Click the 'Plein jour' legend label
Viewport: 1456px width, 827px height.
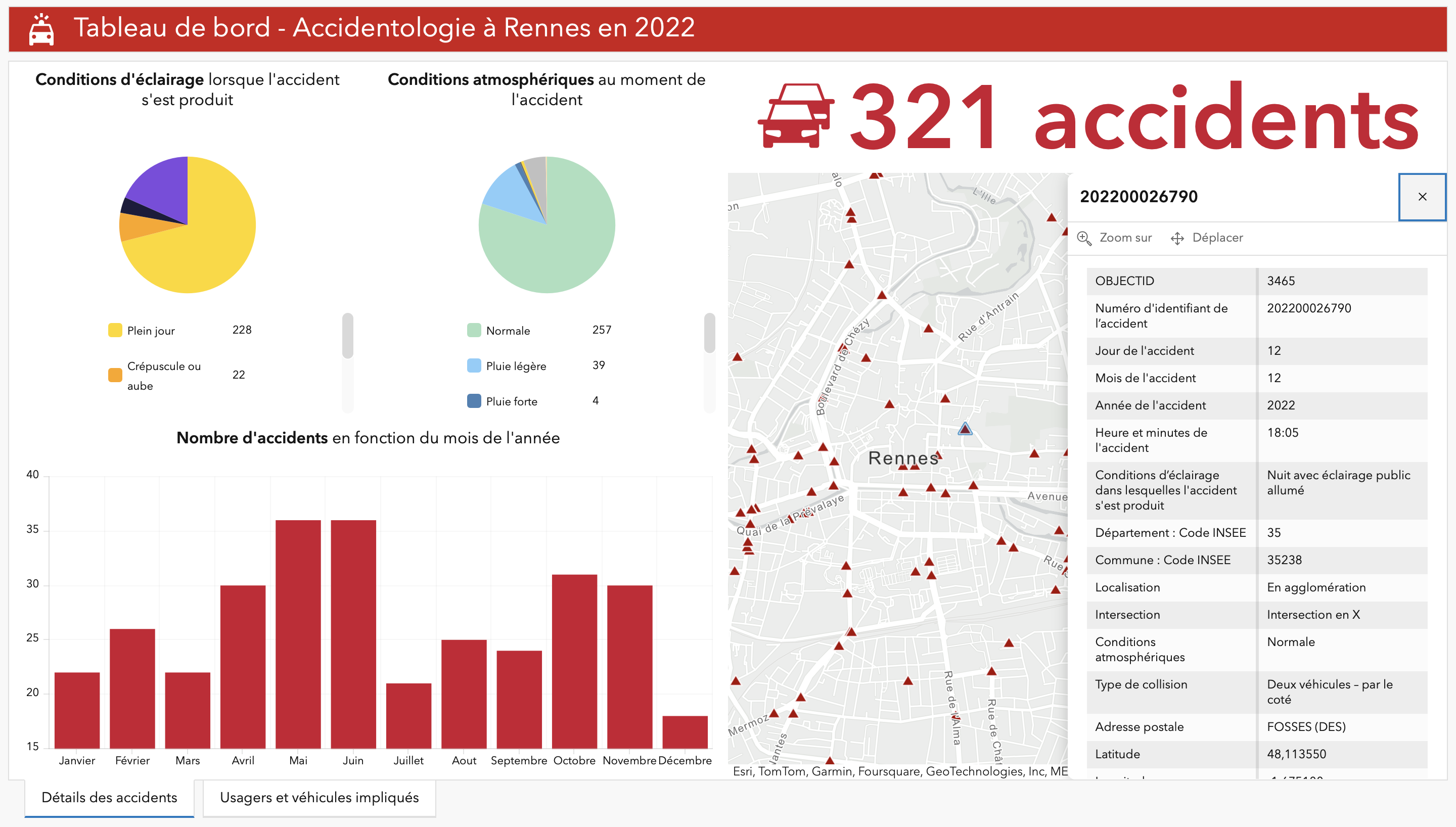[x=151, y=331]
